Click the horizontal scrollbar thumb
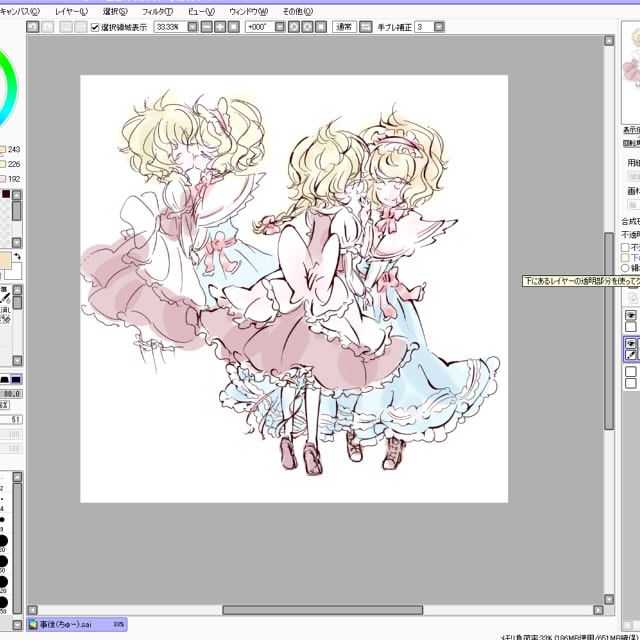Viewport: 640px width, 640px height. click(x=322, y=610)
